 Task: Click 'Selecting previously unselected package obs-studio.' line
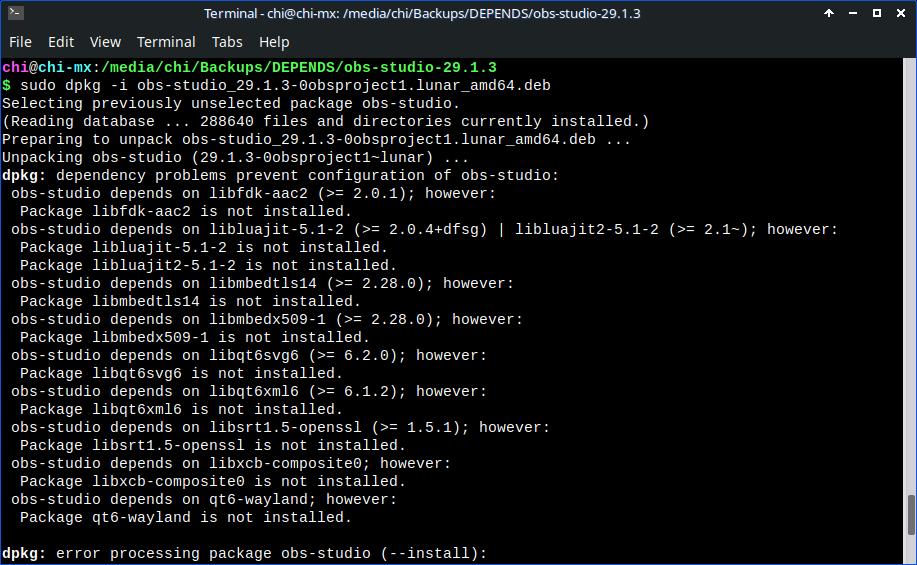[231, 104]
